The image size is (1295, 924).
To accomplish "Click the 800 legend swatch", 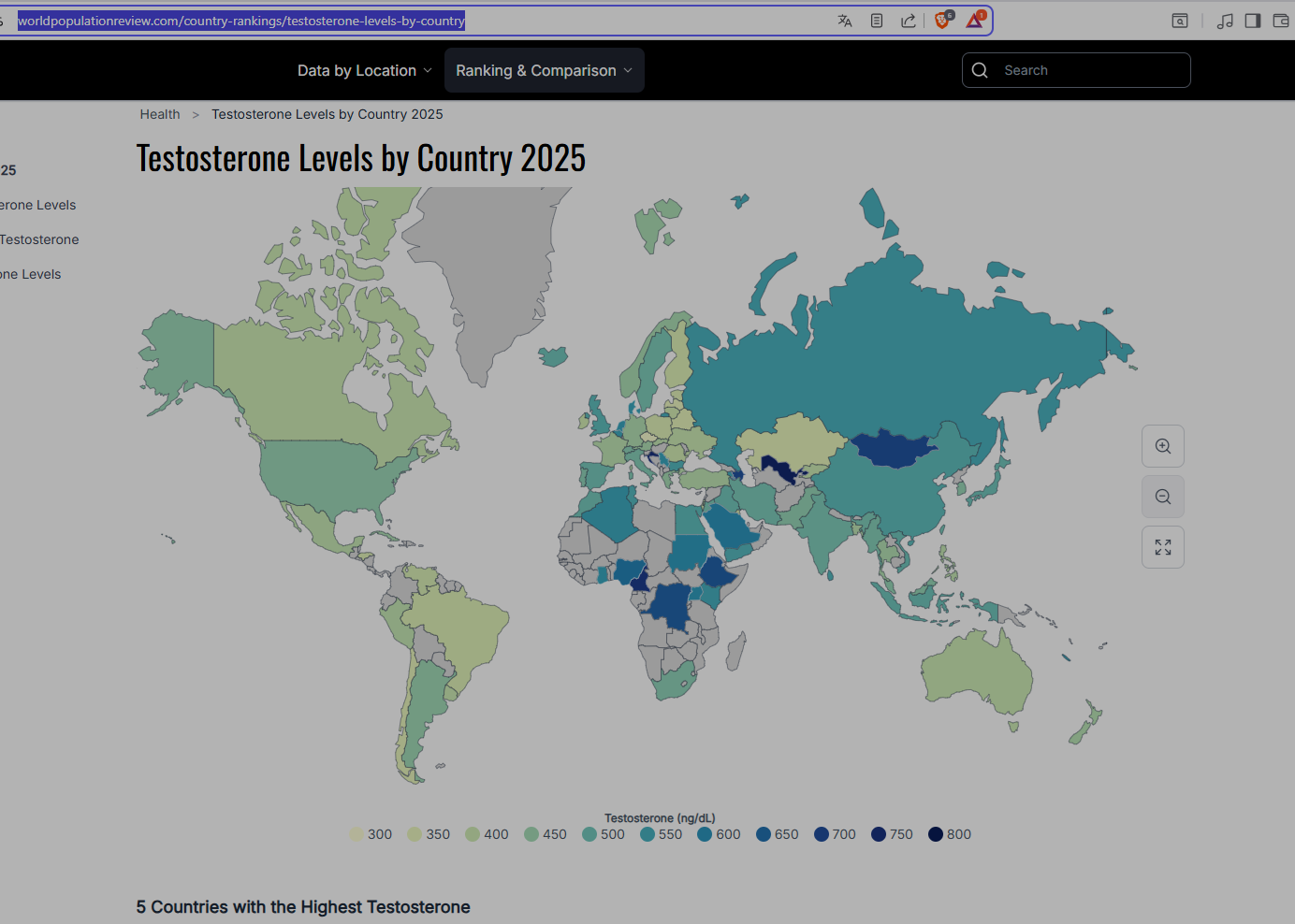I will (936, 834).
